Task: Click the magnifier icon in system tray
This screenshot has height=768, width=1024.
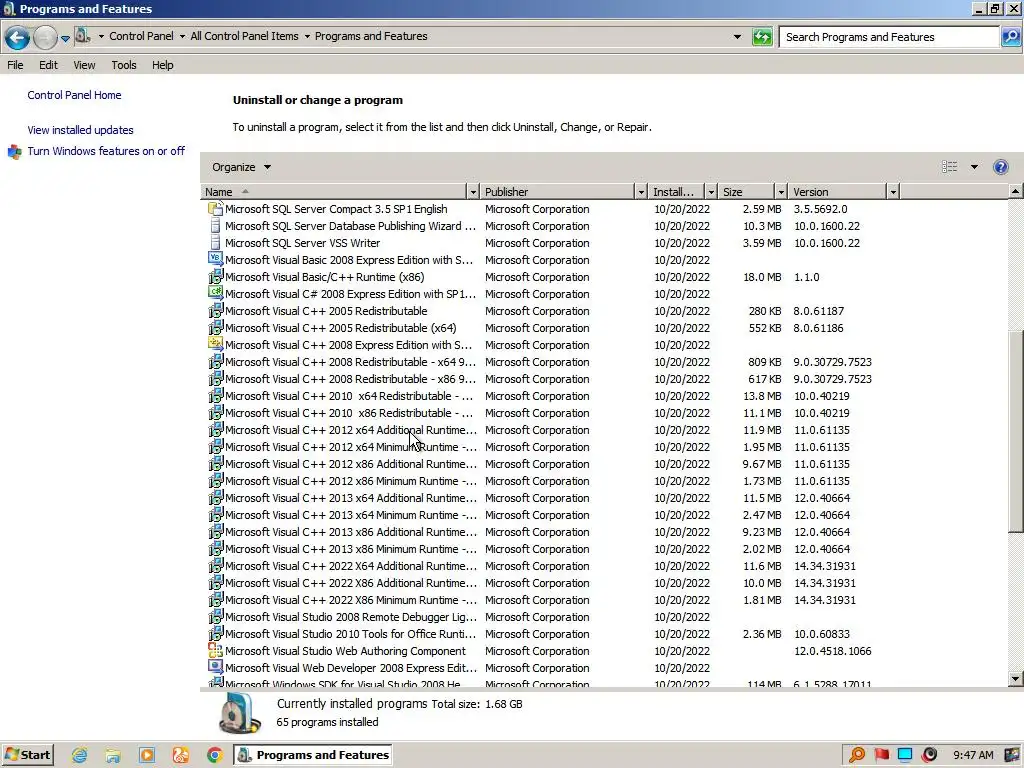Action: (x=857, y=755)
